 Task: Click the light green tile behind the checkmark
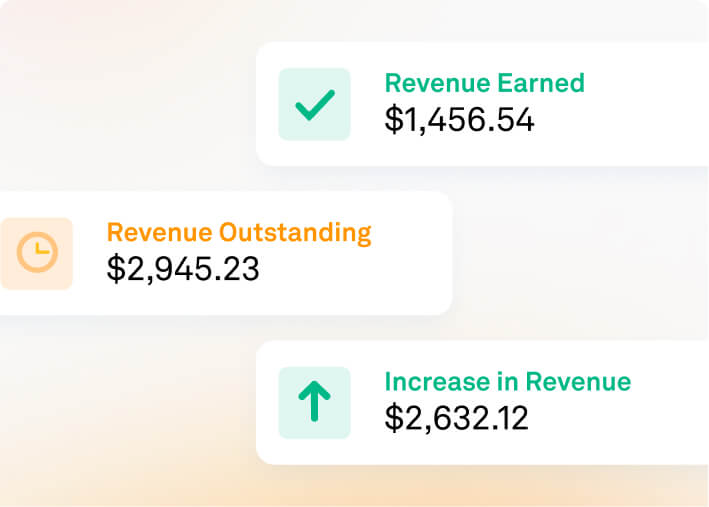click(315, 104)
